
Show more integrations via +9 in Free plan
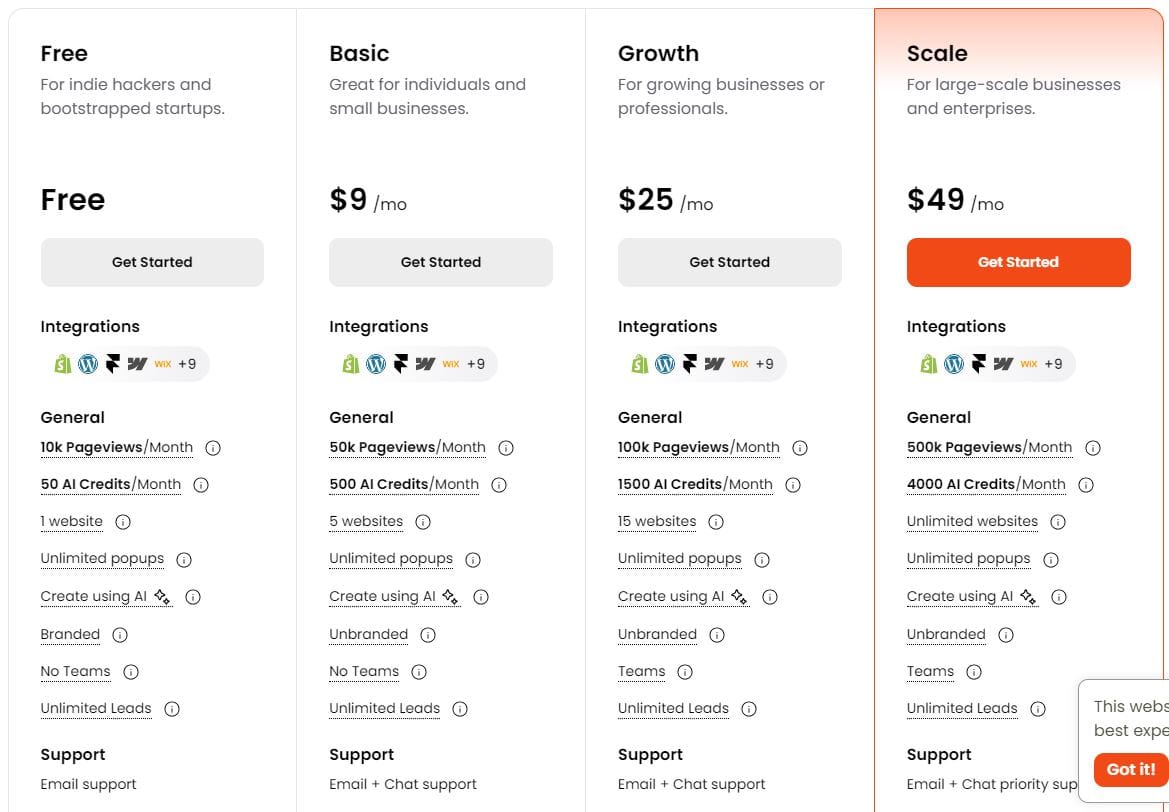(x=187, y=364)
